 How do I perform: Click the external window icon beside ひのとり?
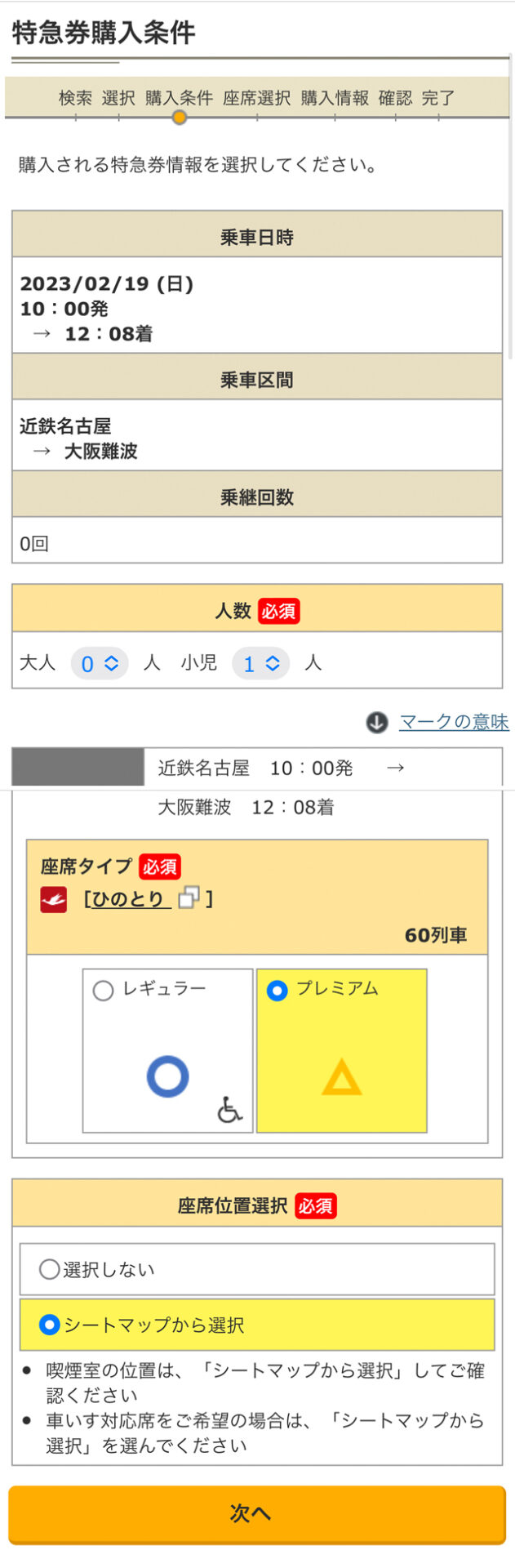(x=189, y=898)
